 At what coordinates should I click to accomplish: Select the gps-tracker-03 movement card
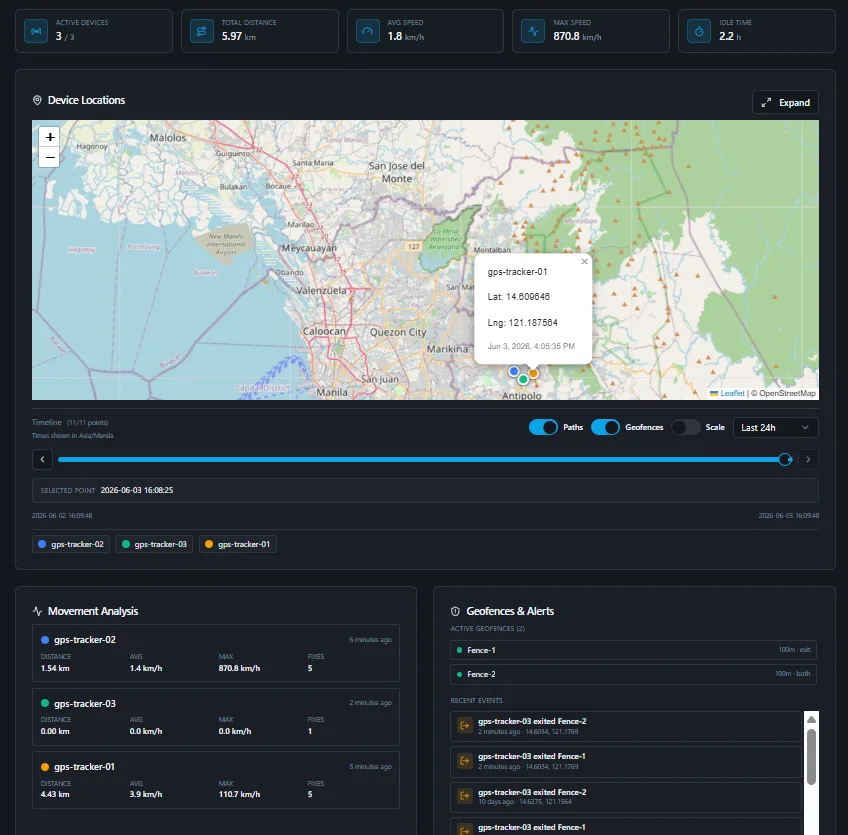click(x=216, y=717)
